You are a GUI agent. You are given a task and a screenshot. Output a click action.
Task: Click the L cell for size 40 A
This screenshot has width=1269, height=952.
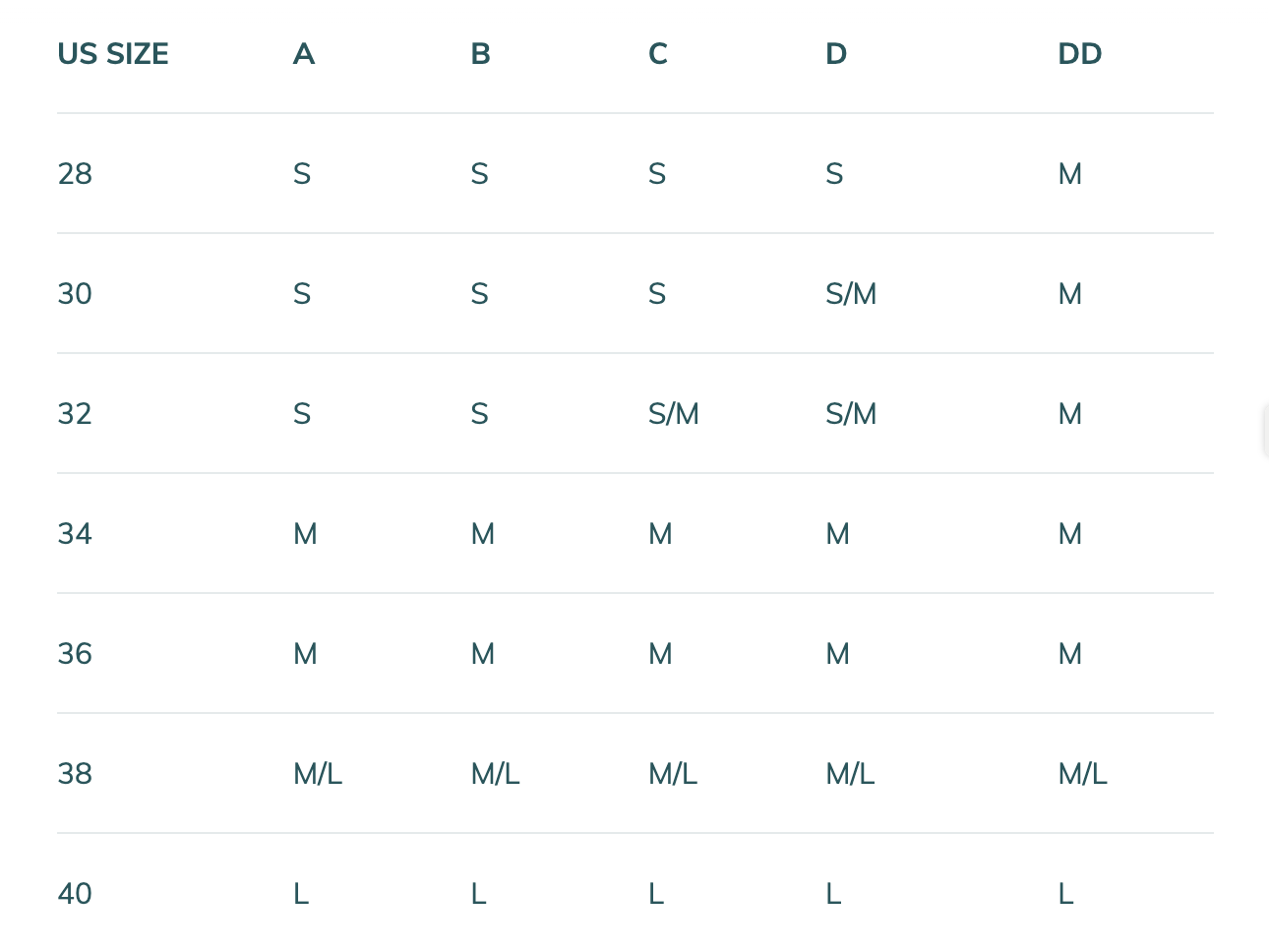(301, 894)
